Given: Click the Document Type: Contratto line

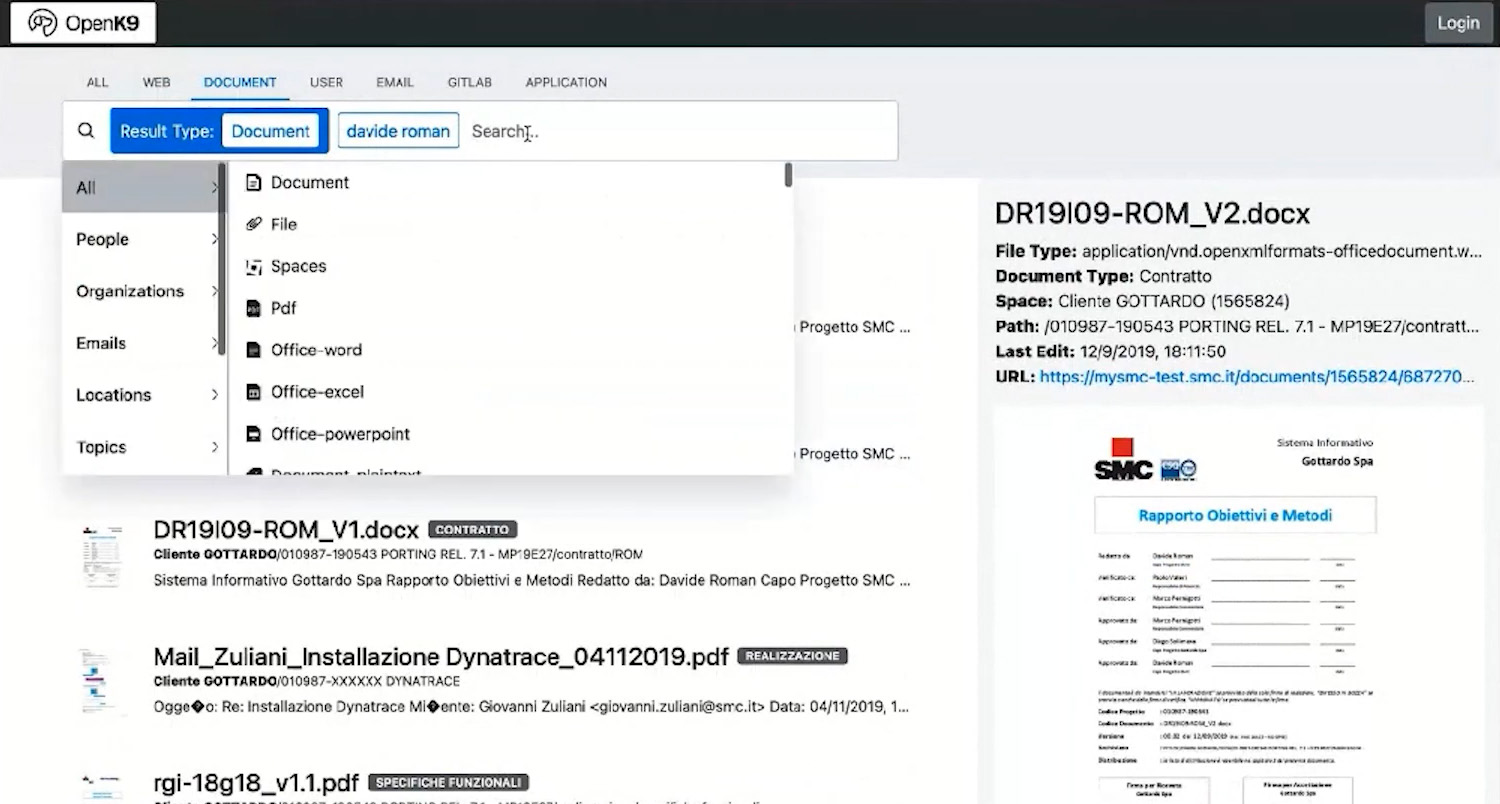Looking at the screenshot, I should tap(1103, 276).
